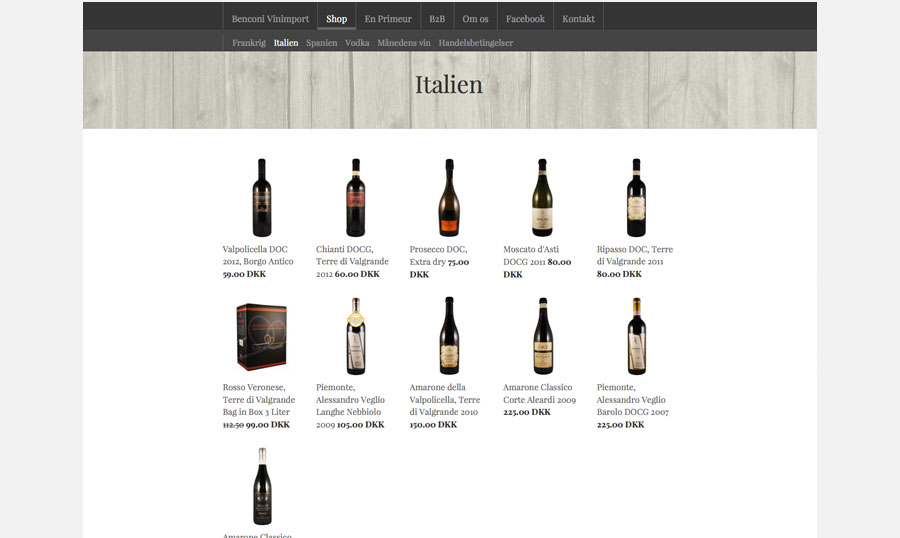The height and width of the screenshot is (538, 900).
Task: Click the Ripasso DOC, Terre di Valgrande title
Action: point(635,256)
